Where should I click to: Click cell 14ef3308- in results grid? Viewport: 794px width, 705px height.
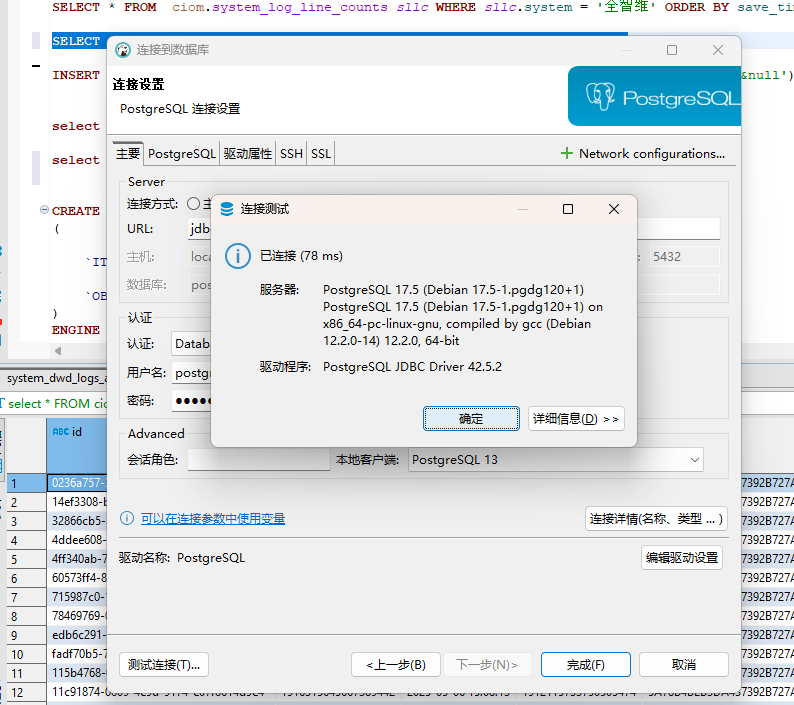pyautogui.click(x=77, y=502)
